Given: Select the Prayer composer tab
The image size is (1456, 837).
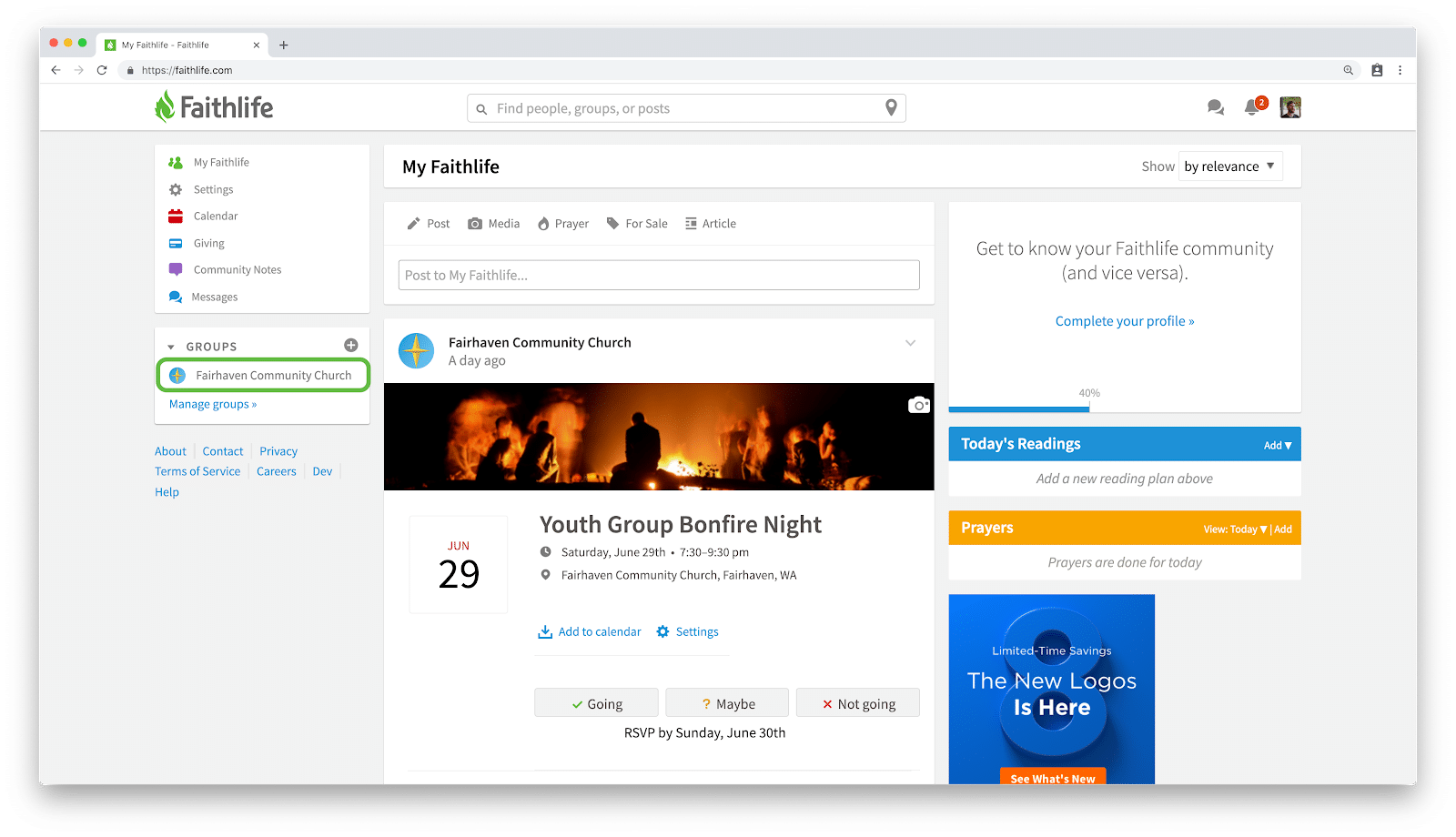Looking at the screenshot, I should tap(563, 224).
